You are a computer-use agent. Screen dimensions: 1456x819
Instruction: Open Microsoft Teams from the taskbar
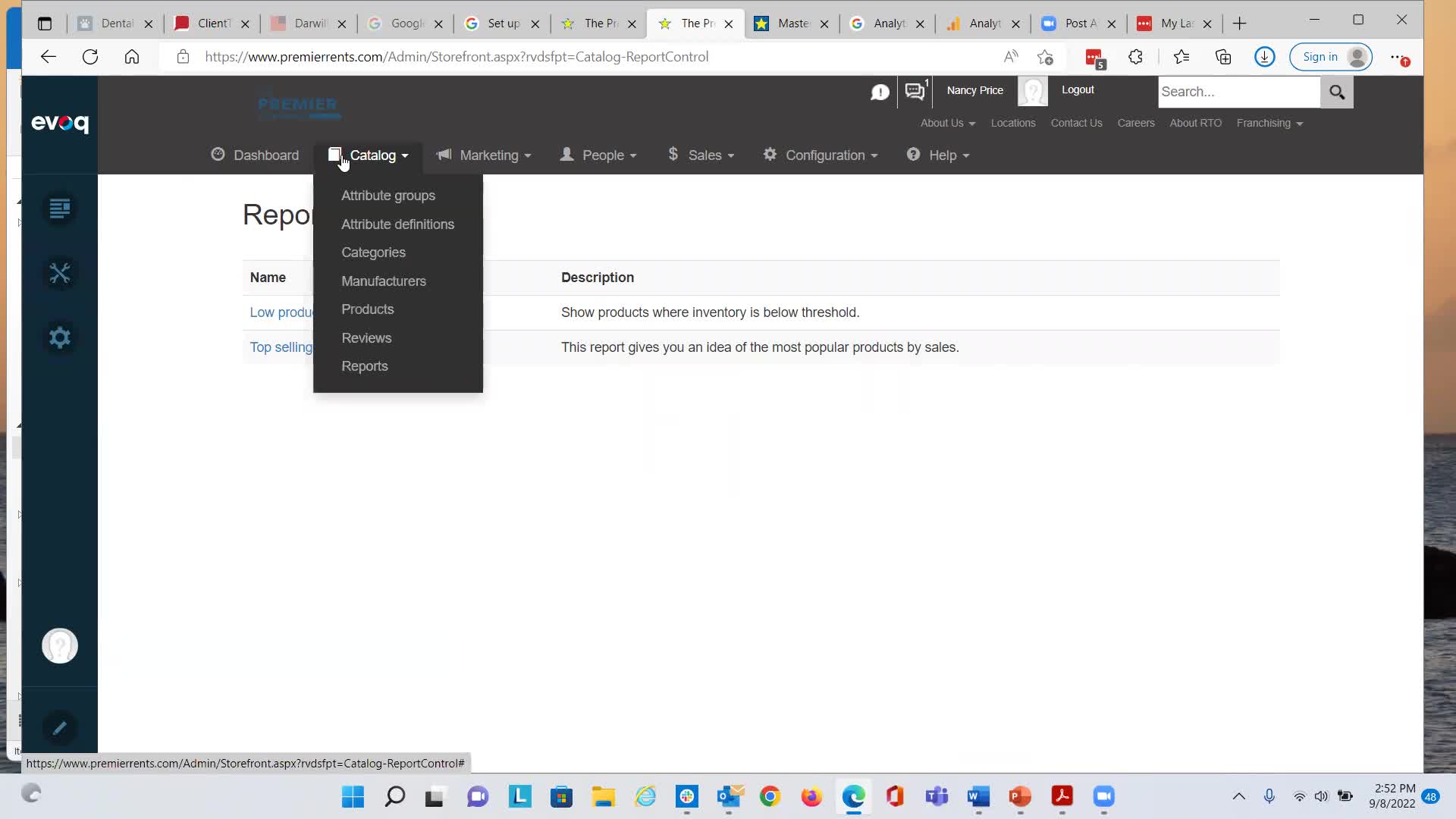[x=937, y=797]
